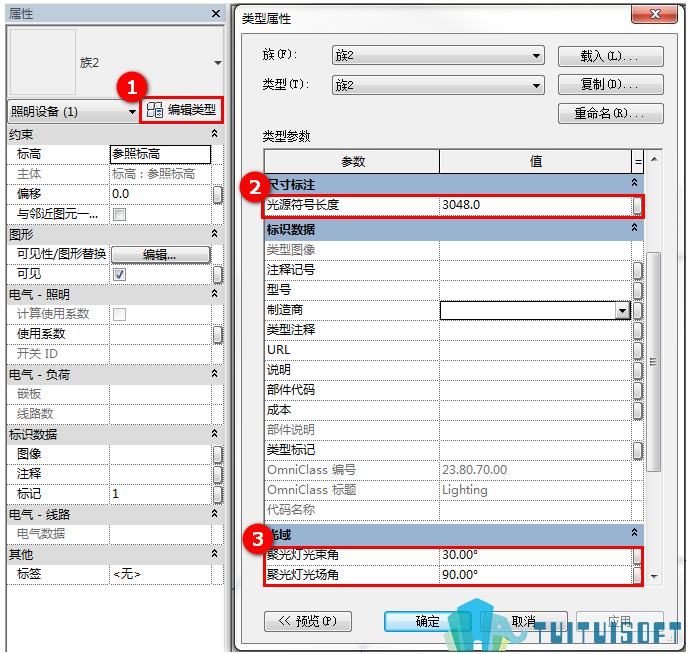
Task: Click the Edit Type (编辑类型) button
Action: 181,110
